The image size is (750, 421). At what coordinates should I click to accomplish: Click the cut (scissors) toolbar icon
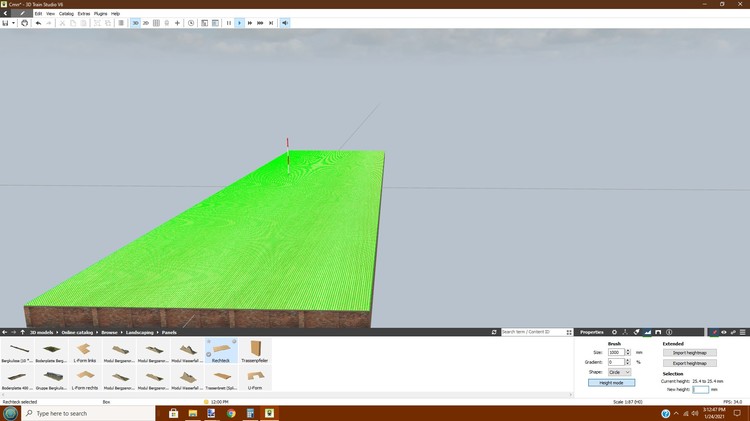(x=62, y=23)
